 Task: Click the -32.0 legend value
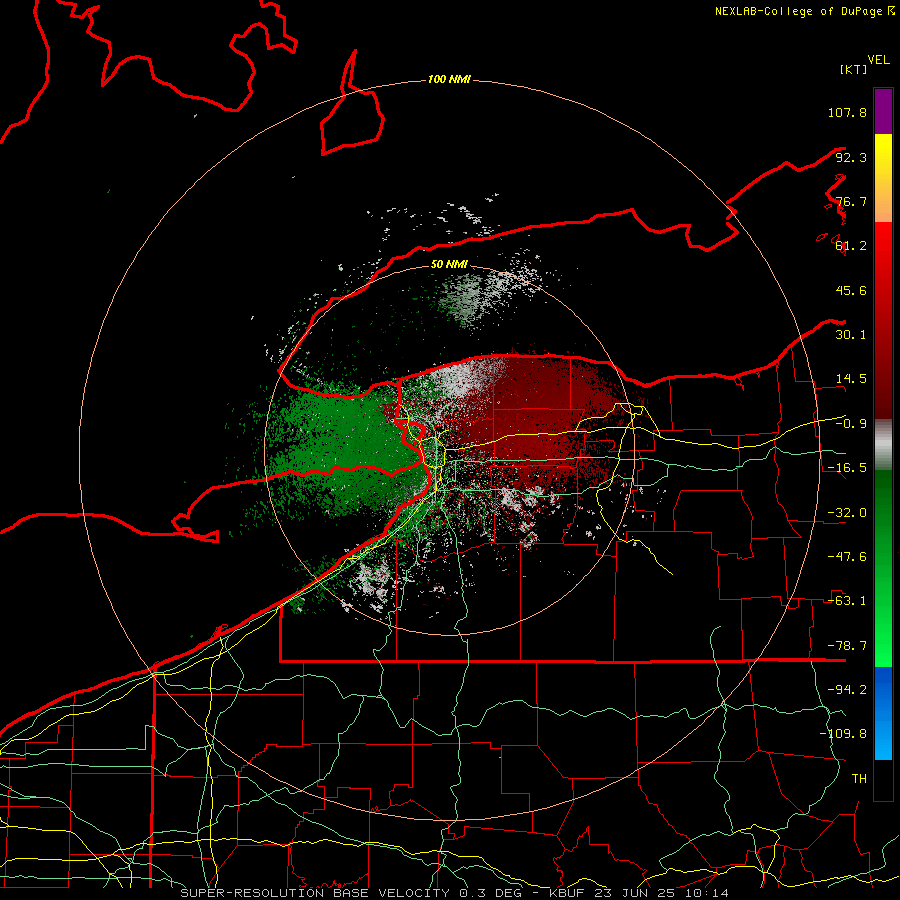coord(847,513)
